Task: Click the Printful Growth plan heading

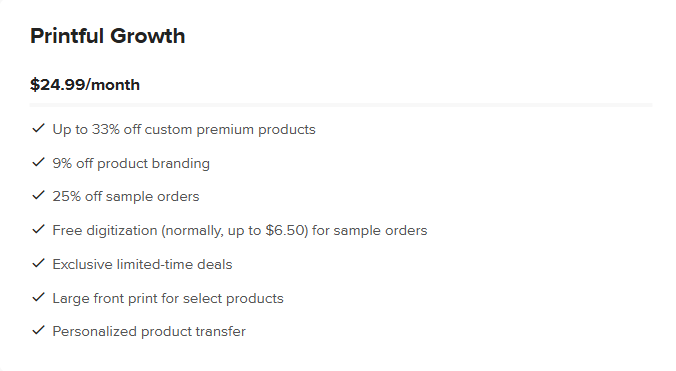Action: (x=108, y=36)
